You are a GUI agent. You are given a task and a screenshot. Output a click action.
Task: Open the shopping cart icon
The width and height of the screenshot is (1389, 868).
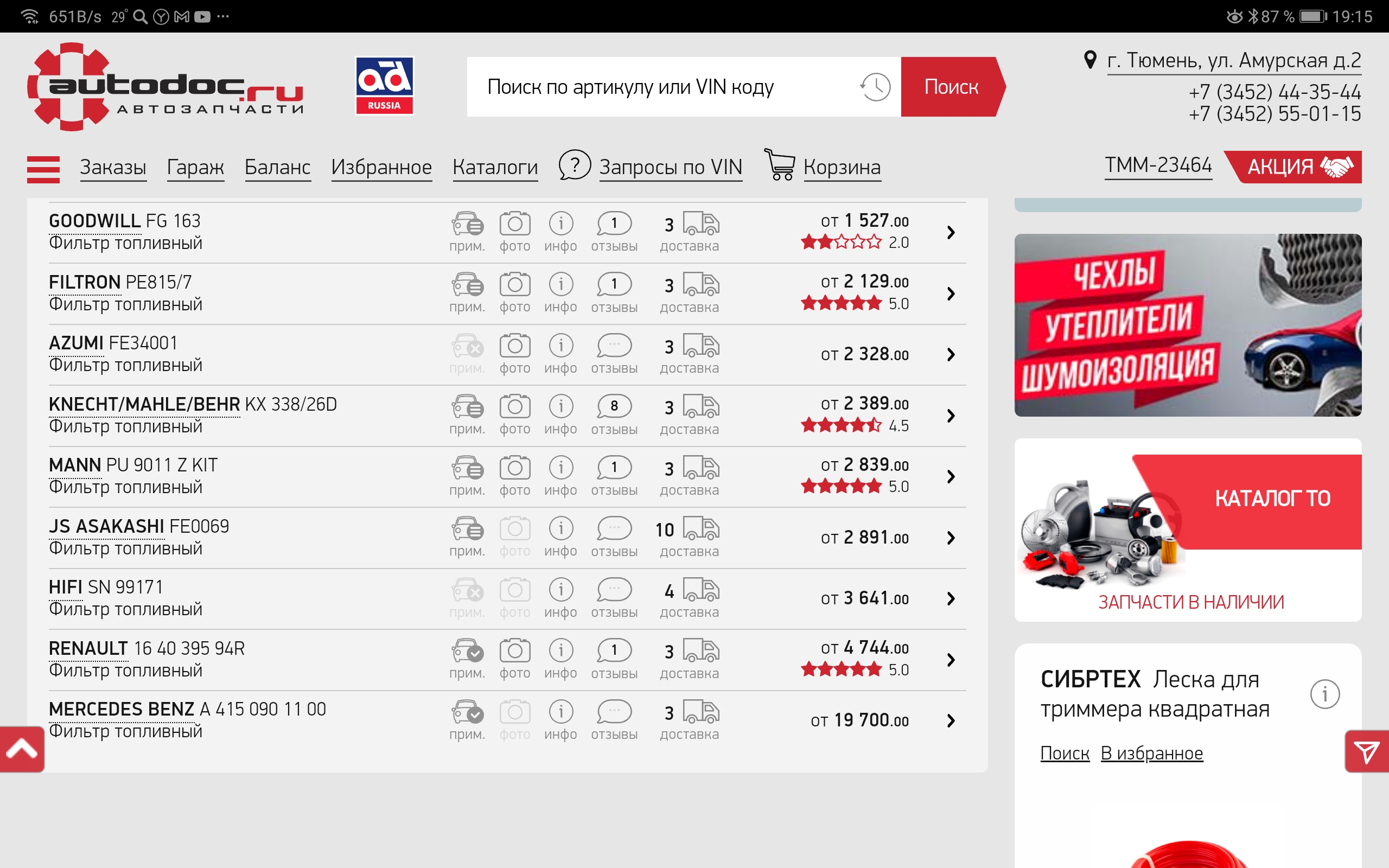(x=780, y=165)
